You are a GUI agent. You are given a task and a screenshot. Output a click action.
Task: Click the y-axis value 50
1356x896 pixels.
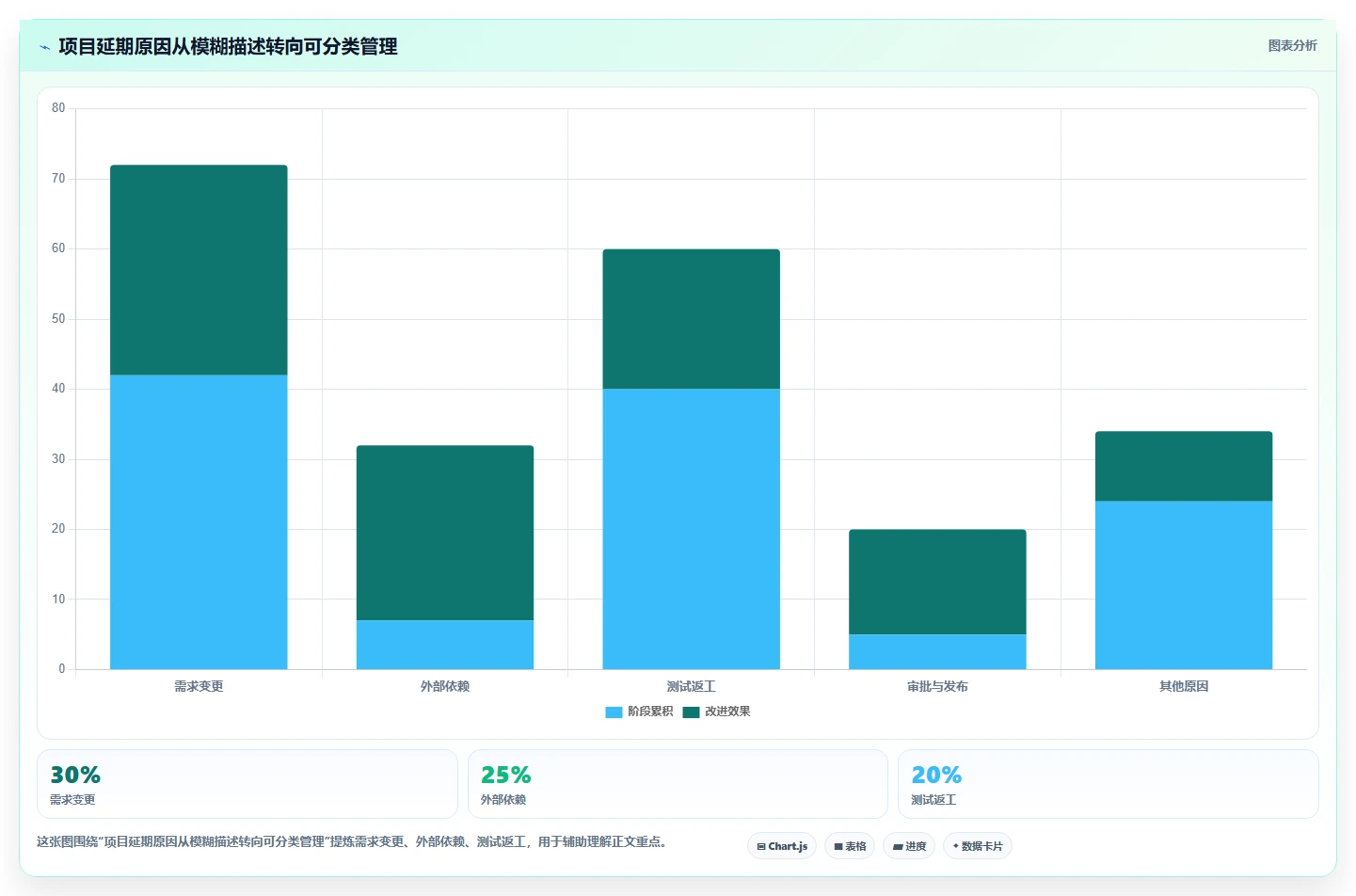[x=58, y=319]
